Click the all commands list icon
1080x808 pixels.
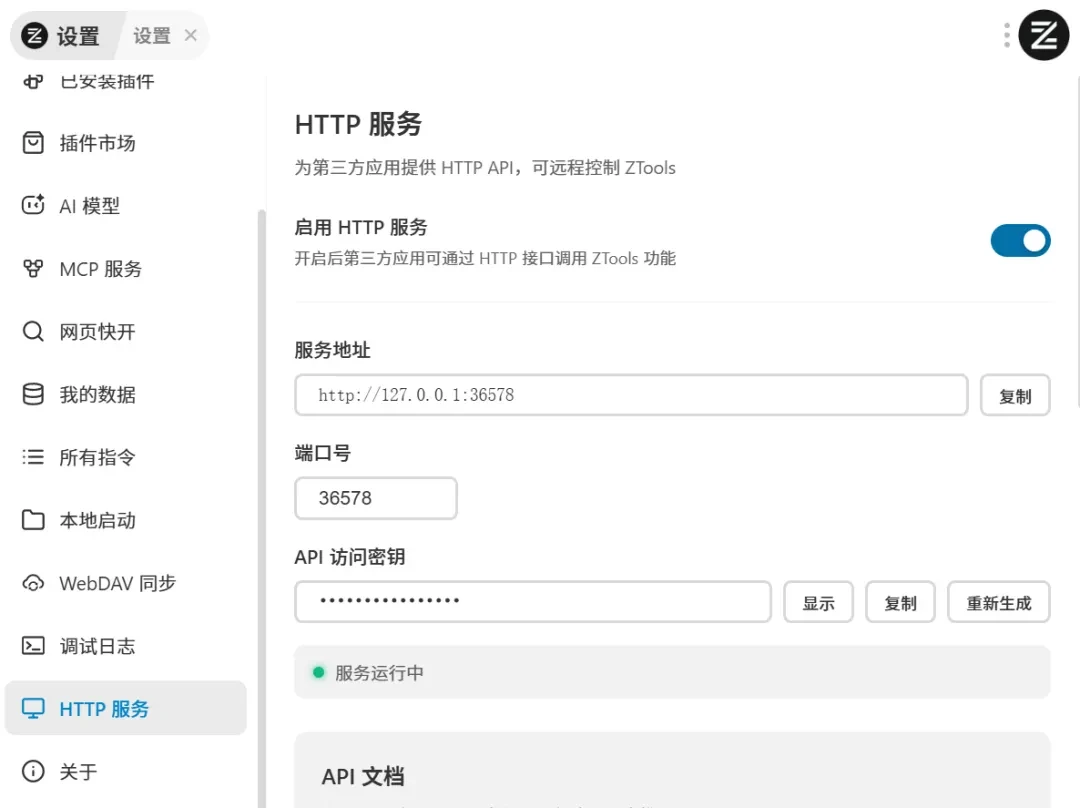[x=33, y=457]
